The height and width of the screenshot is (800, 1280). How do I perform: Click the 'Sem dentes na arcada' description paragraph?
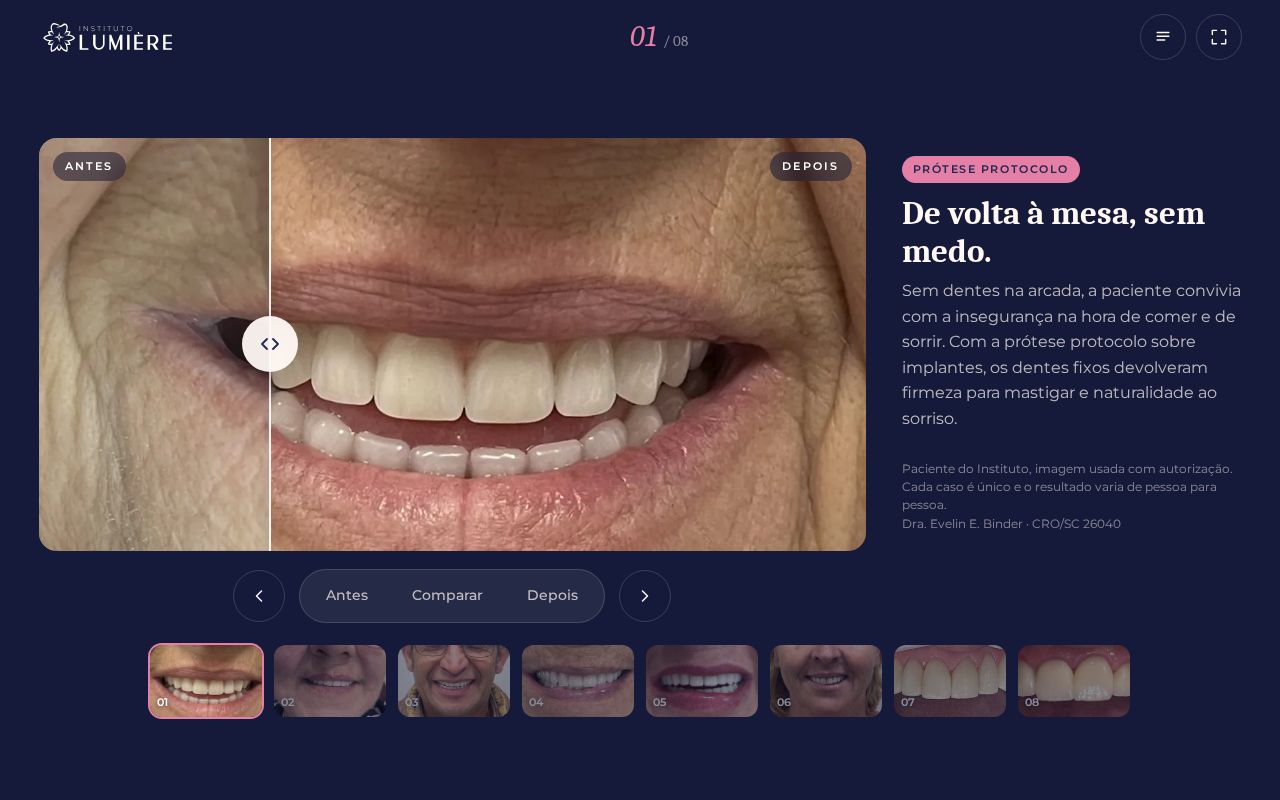1071,355
